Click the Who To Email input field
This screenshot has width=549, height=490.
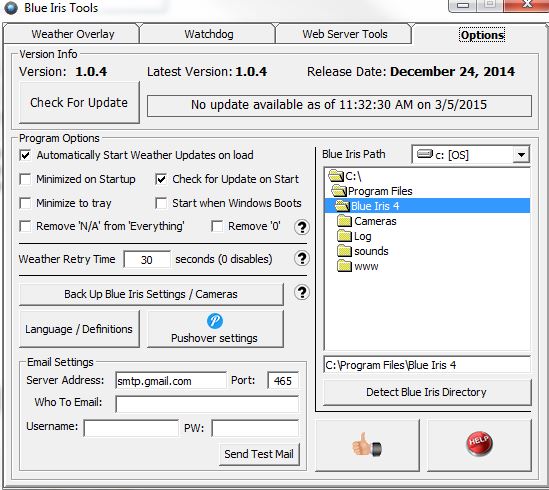tap(207, 404)
